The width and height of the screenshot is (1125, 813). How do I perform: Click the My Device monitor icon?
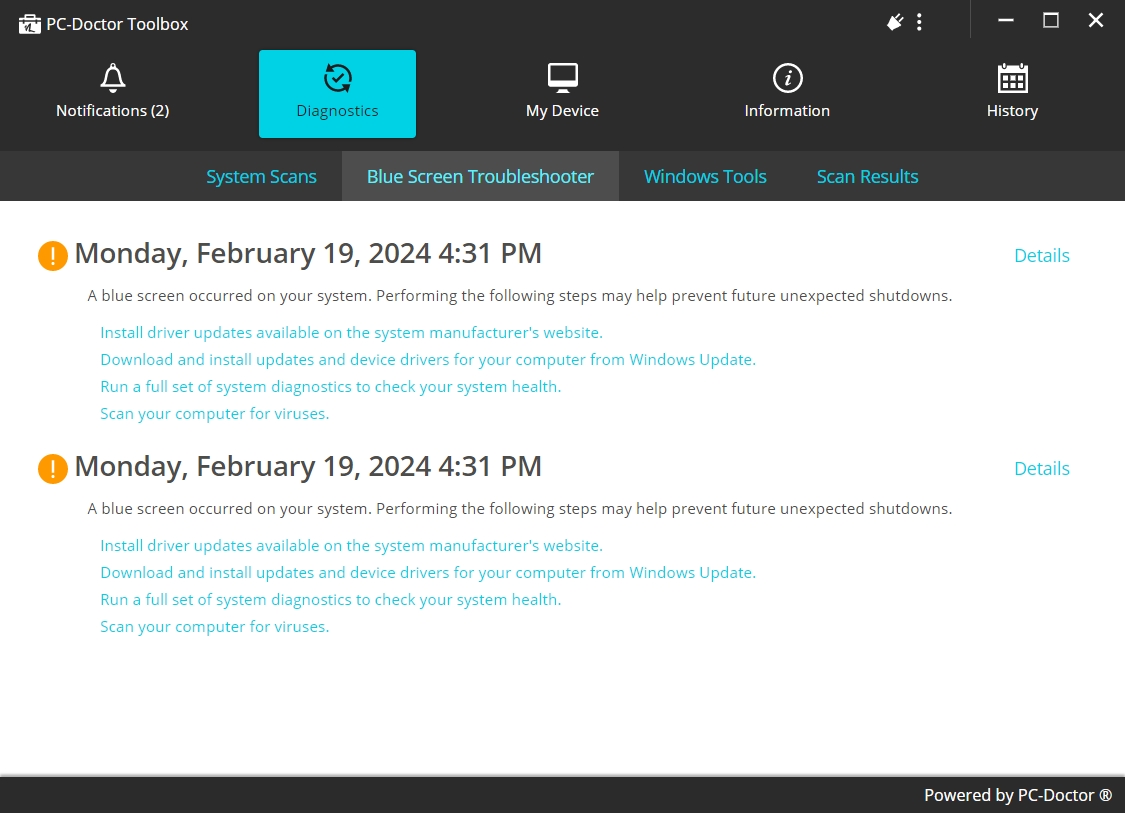point(562,78)
